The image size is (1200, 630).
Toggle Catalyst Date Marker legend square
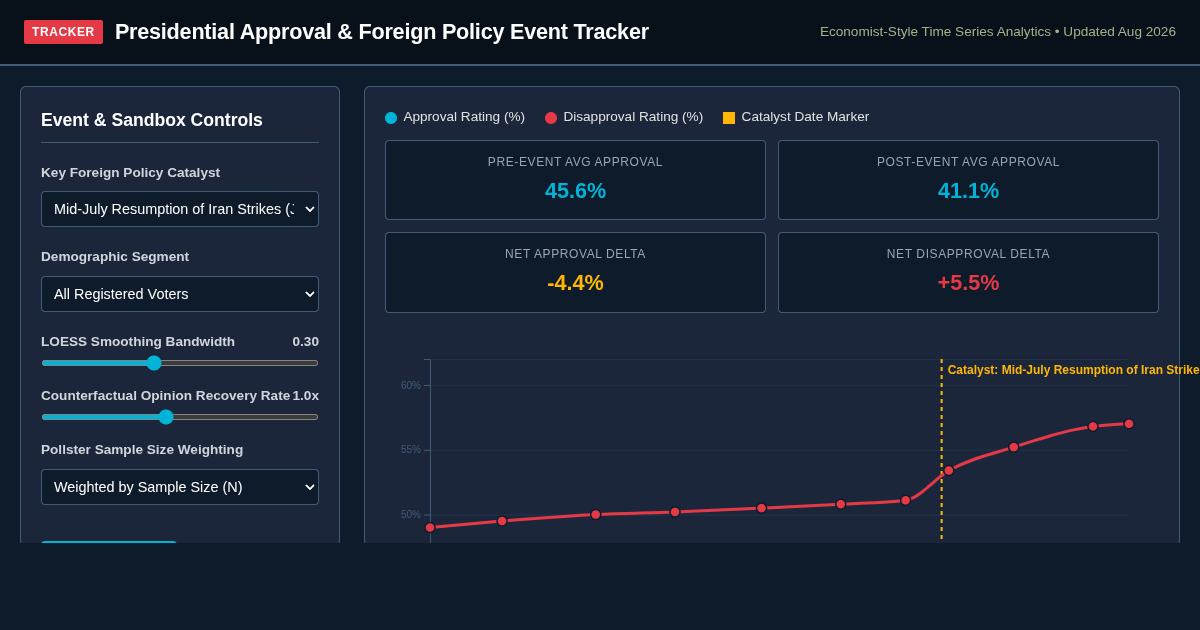(729, 118)
